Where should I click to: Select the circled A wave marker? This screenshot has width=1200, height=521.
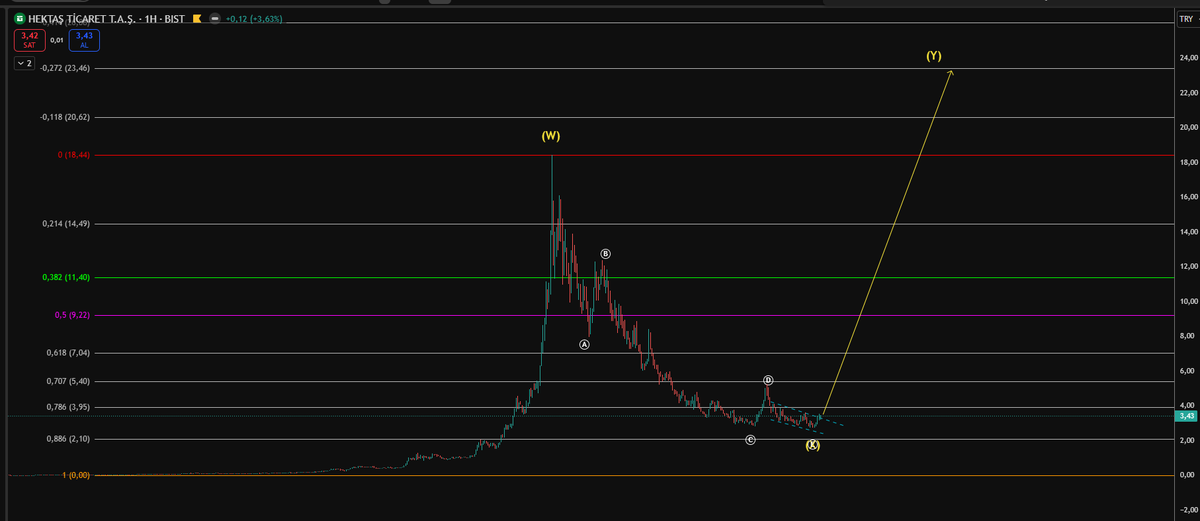click(x=585, y=344)
